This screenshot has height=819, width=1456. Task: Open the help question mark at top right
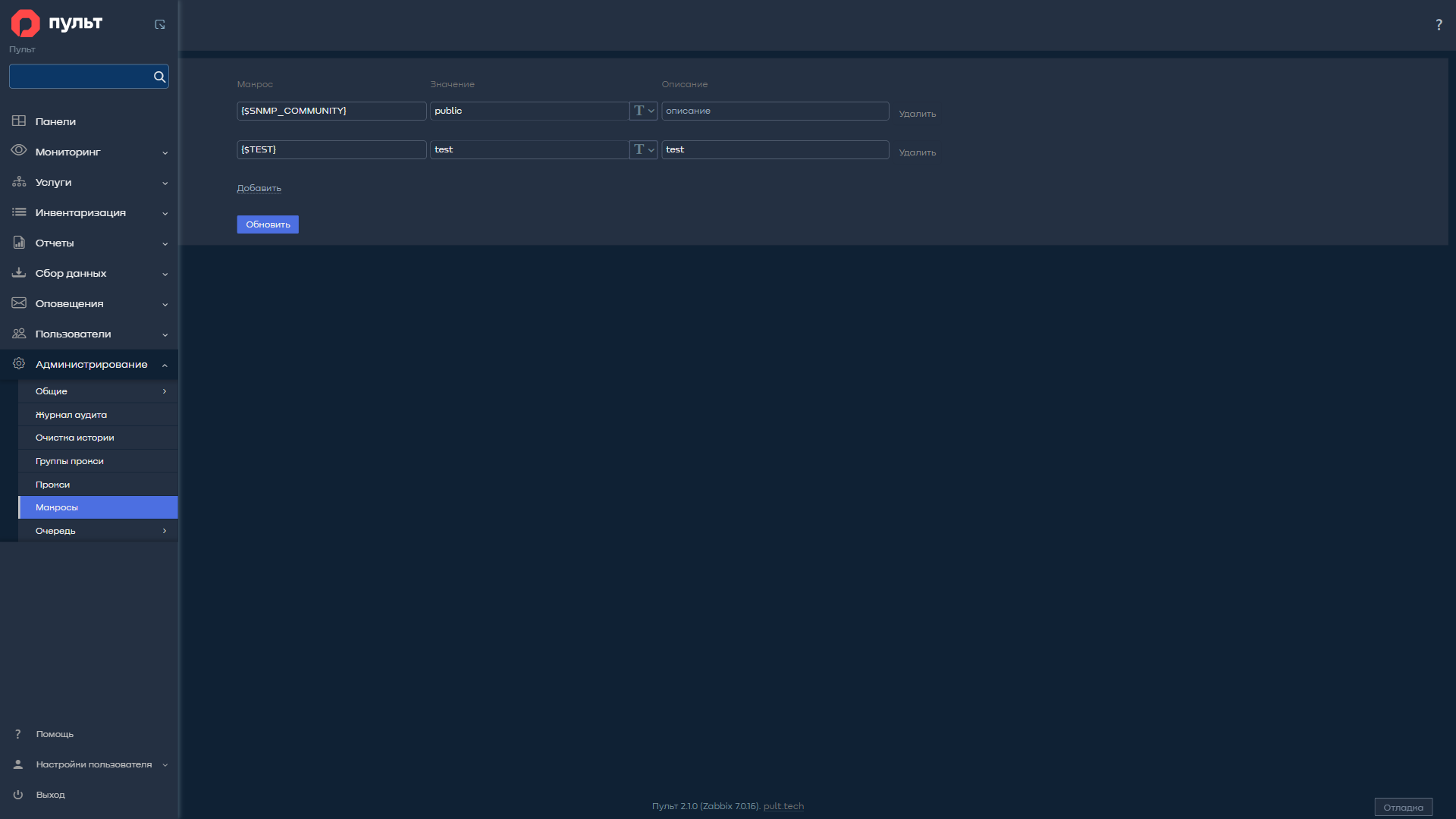pos(1439,25)
